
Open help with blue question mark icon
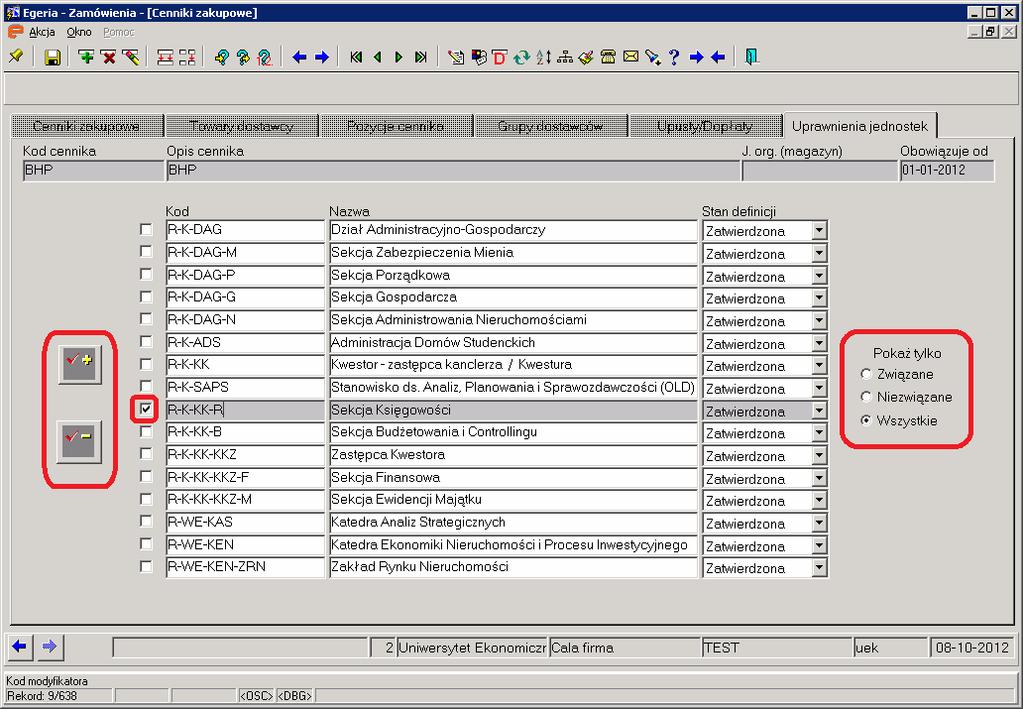674,57
